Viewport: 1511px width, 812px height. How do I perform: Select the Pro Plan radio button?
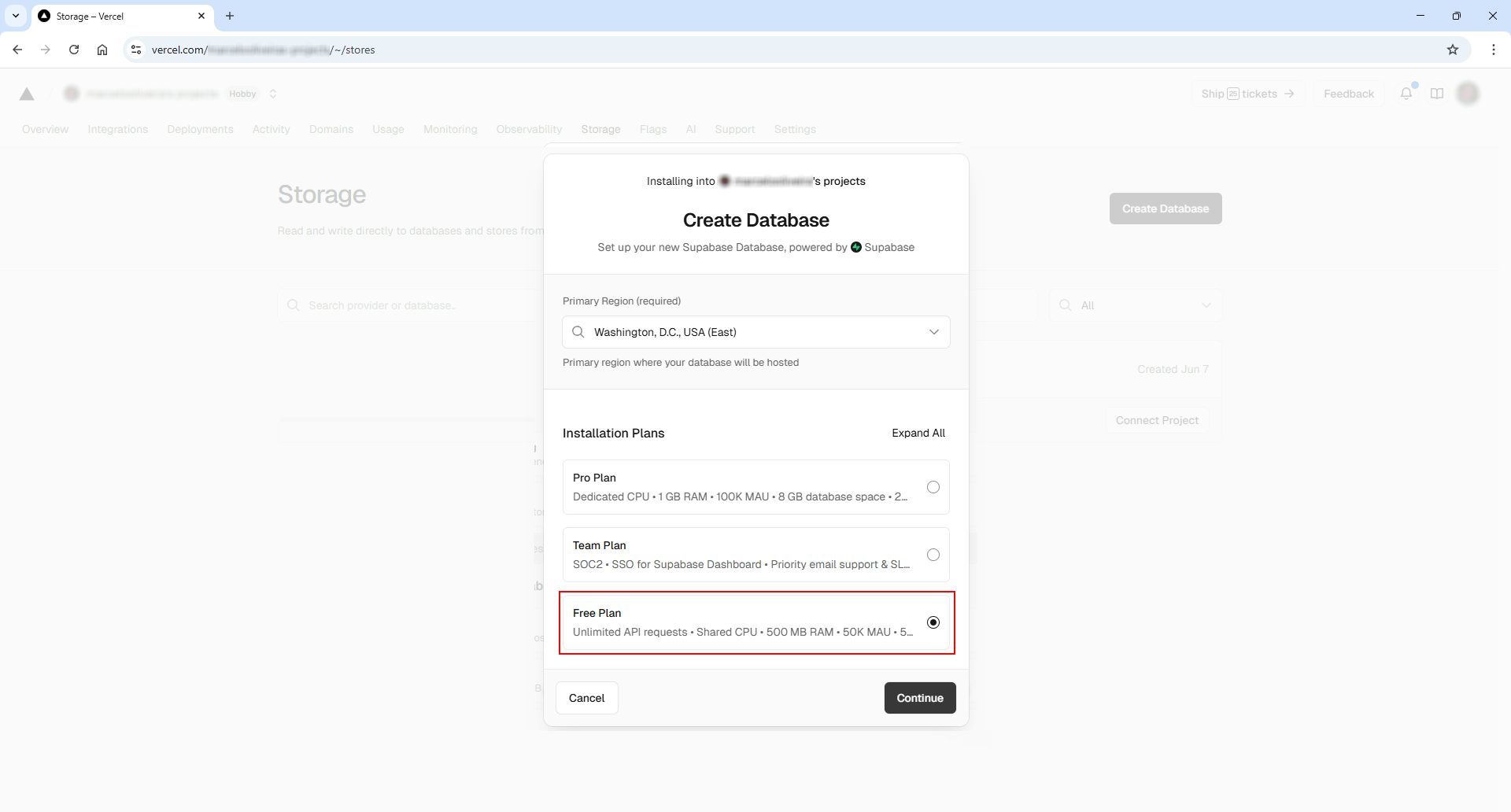(x=933, y=486)
